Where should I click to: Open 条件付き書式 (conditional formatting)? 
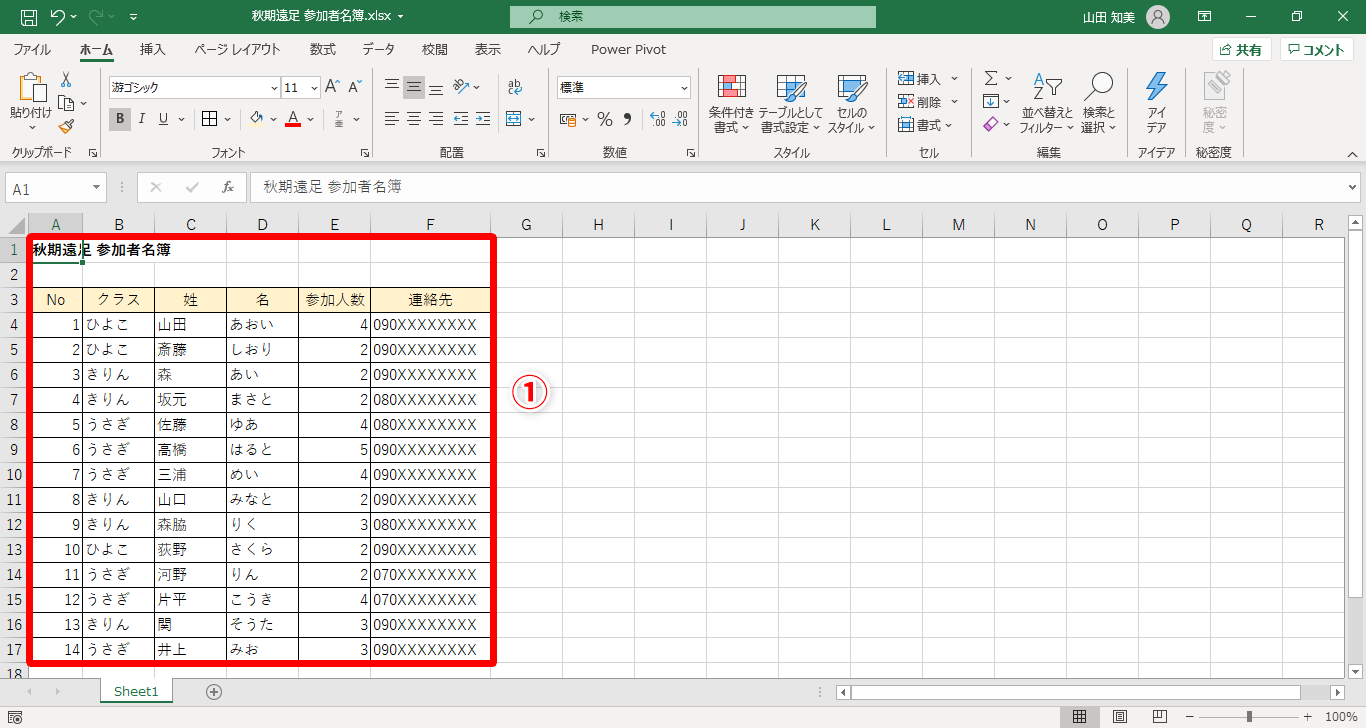731,104
